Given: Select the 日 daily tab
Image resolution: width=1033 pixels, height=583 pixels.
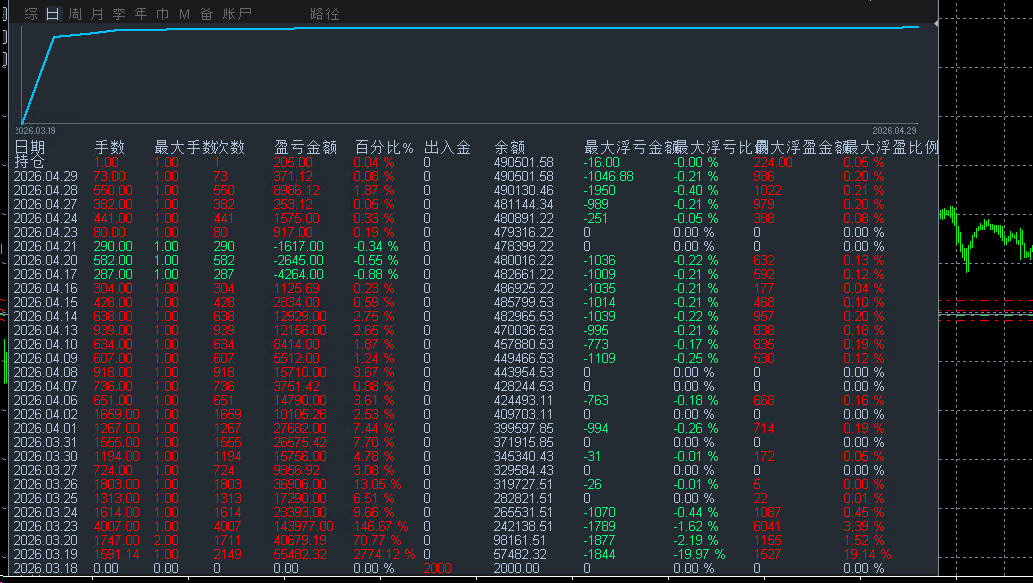Looking at the screenshot, I should [53, 14].
